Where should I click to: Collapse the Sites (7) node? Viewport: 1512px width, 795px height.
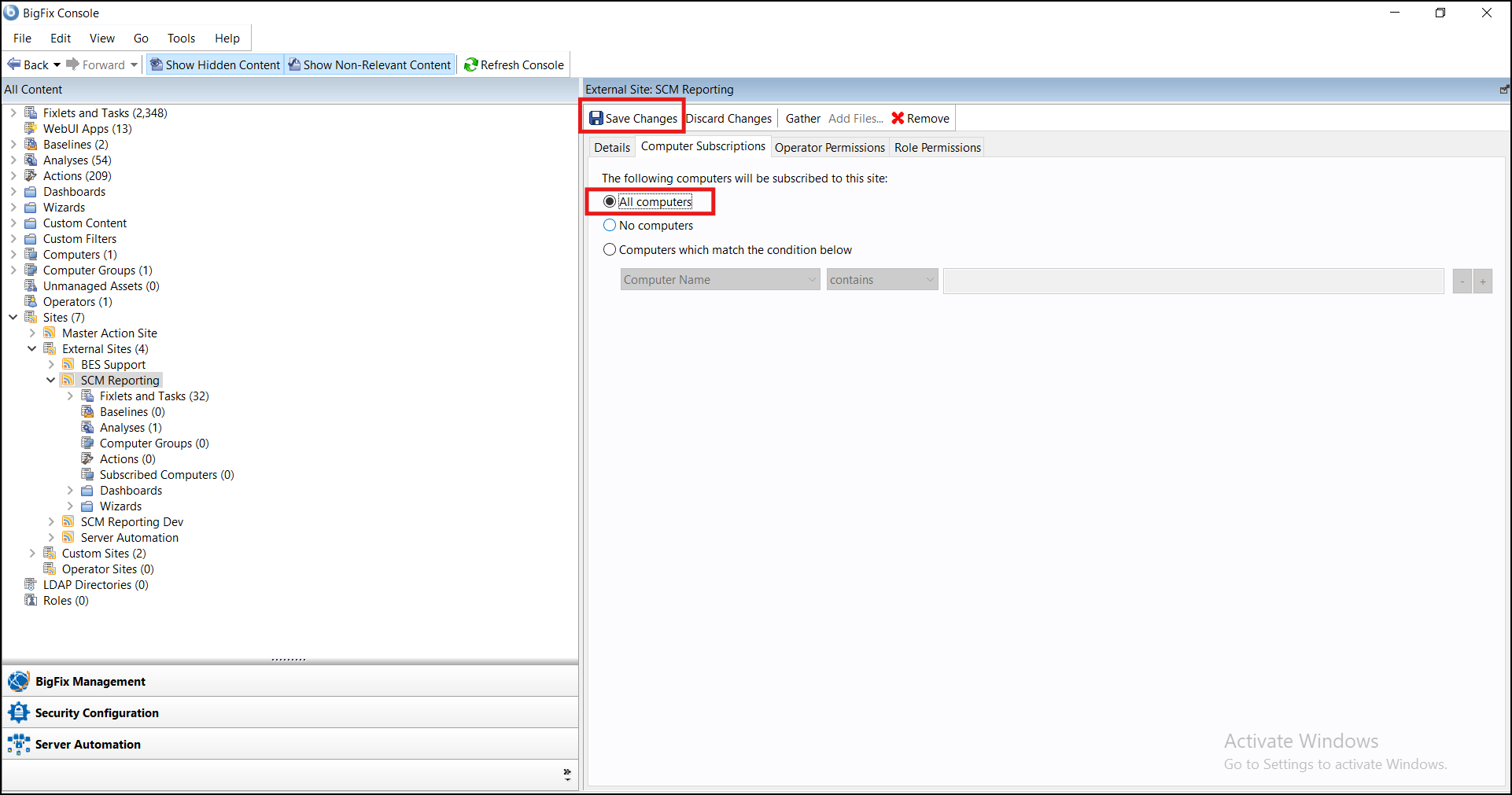13,317
